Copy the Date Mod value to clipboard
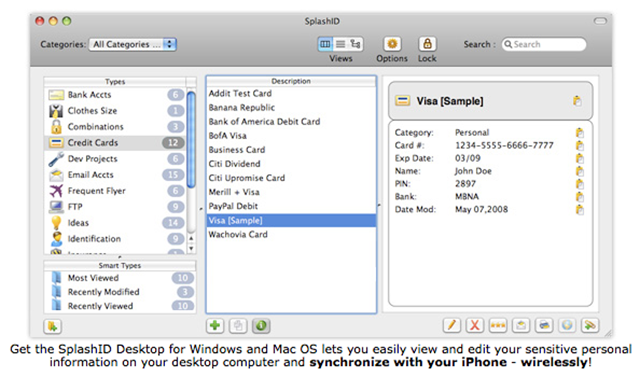The width and height of the screenshot is (640, 377). pyautogui.click(x=580, y=210)
